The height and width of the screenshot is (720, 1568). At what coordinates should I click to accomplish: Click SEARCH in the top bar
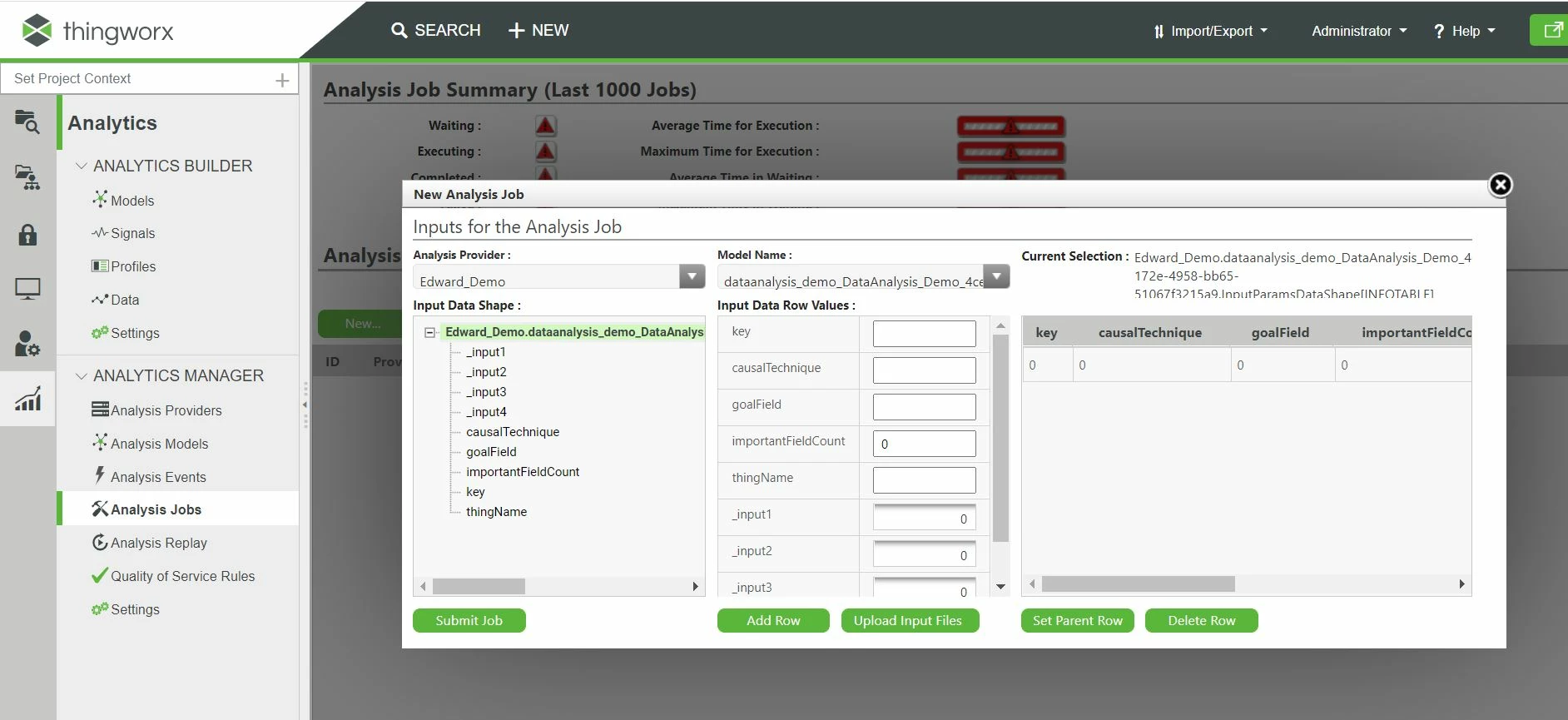pos(448,30)
